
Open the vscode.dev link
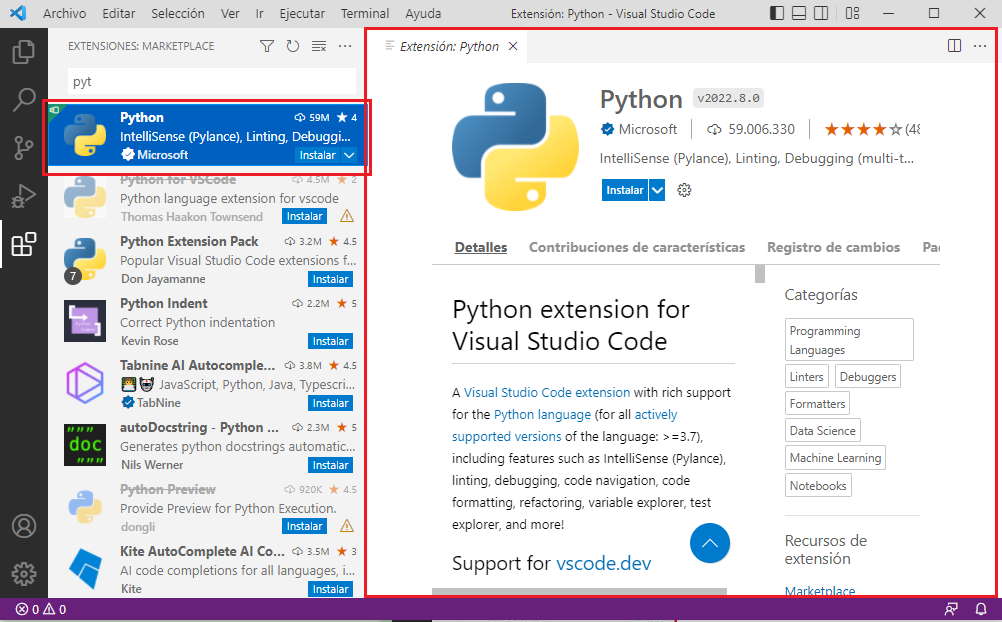point(603,563)
